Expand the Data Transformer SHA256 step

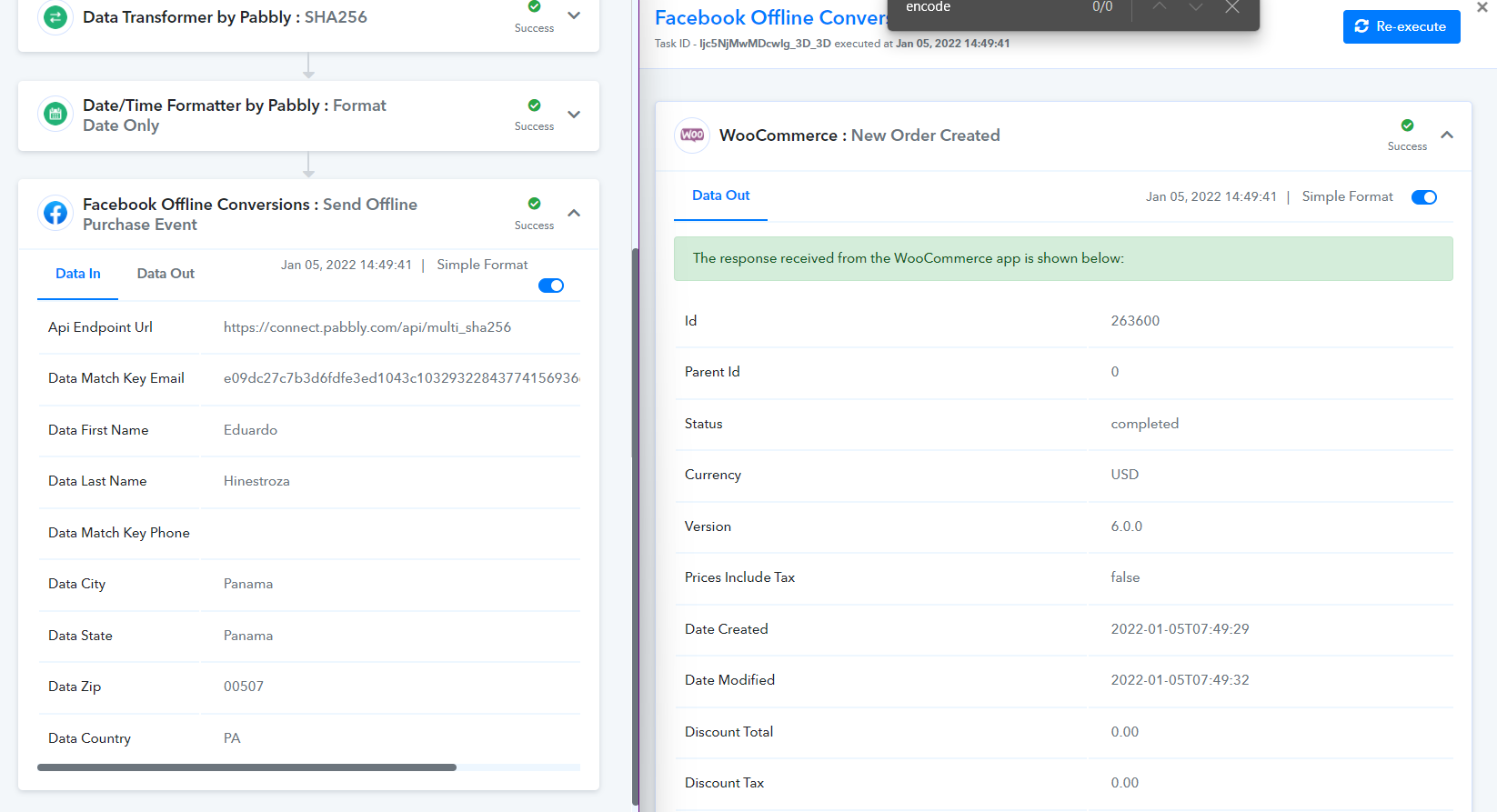point(574,15)
